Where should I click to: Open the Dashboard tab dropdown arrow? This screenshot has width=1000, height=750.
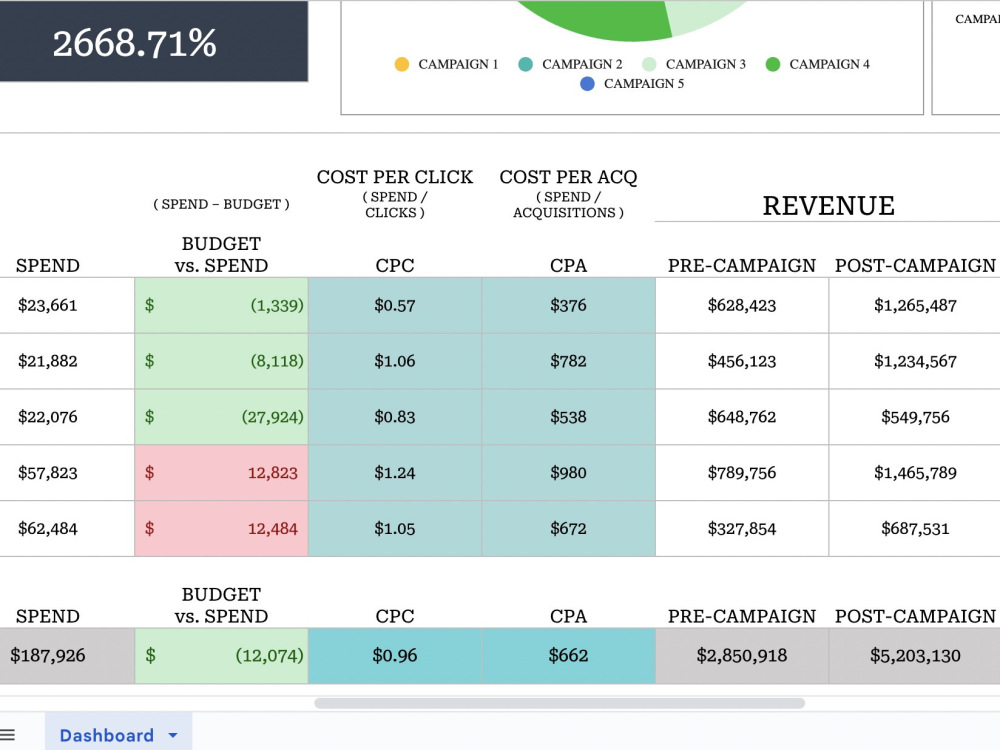pyautogui.click(x=173, y=735)
